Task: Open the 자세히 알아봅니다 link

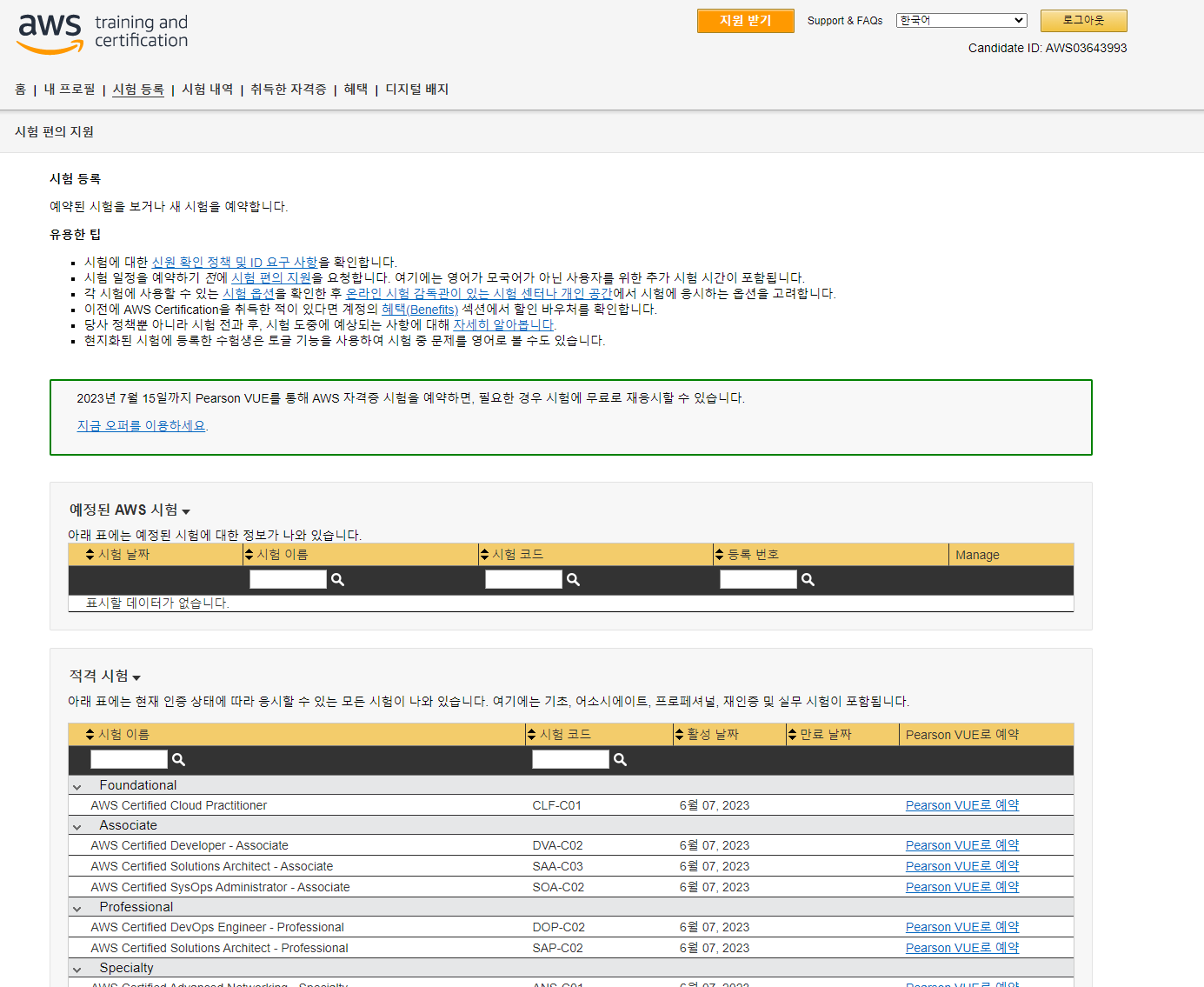Action: tap(504, 325)
